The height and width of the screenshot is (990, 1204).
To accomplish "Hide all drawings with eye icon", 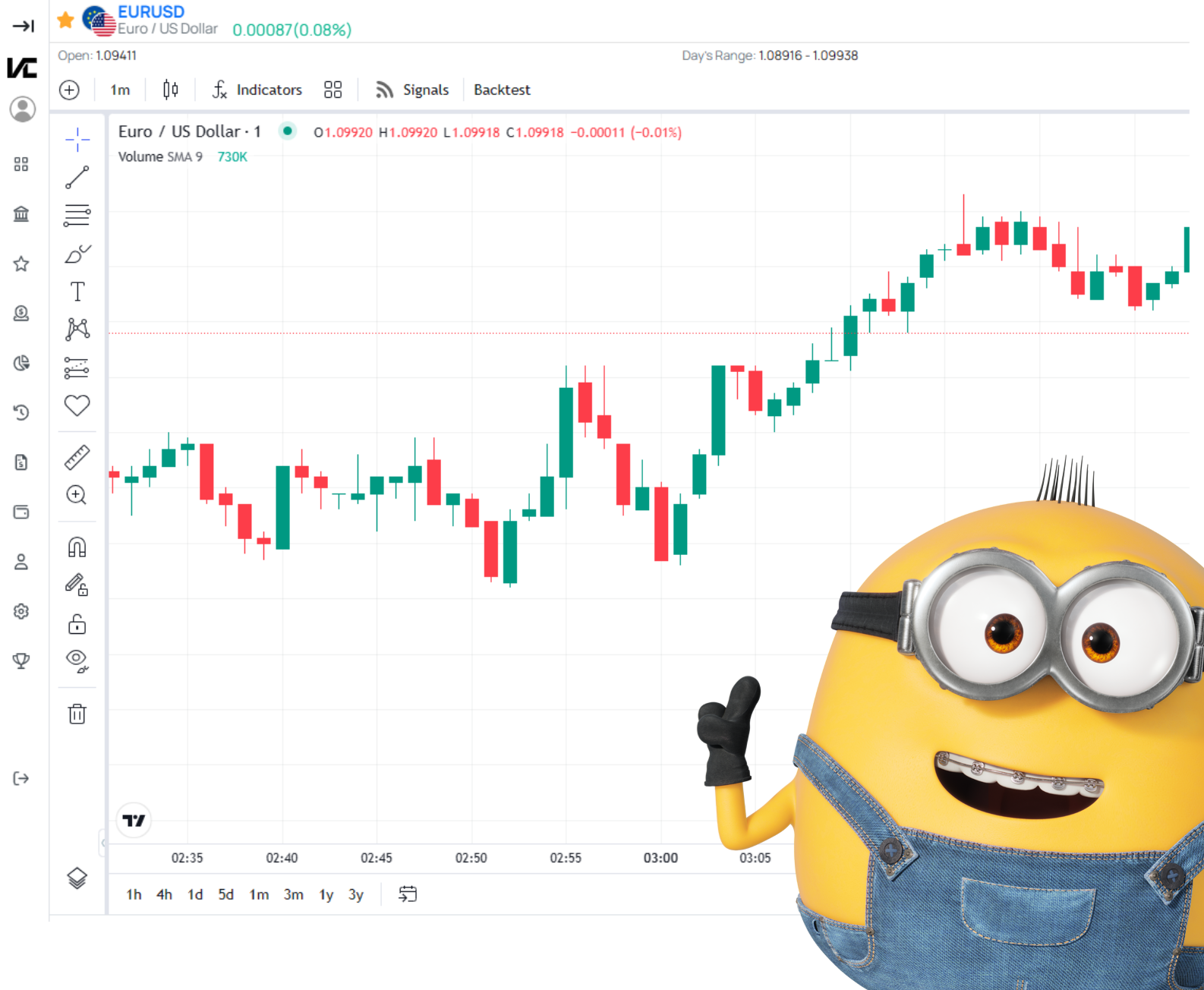I will tap(77, 661).
